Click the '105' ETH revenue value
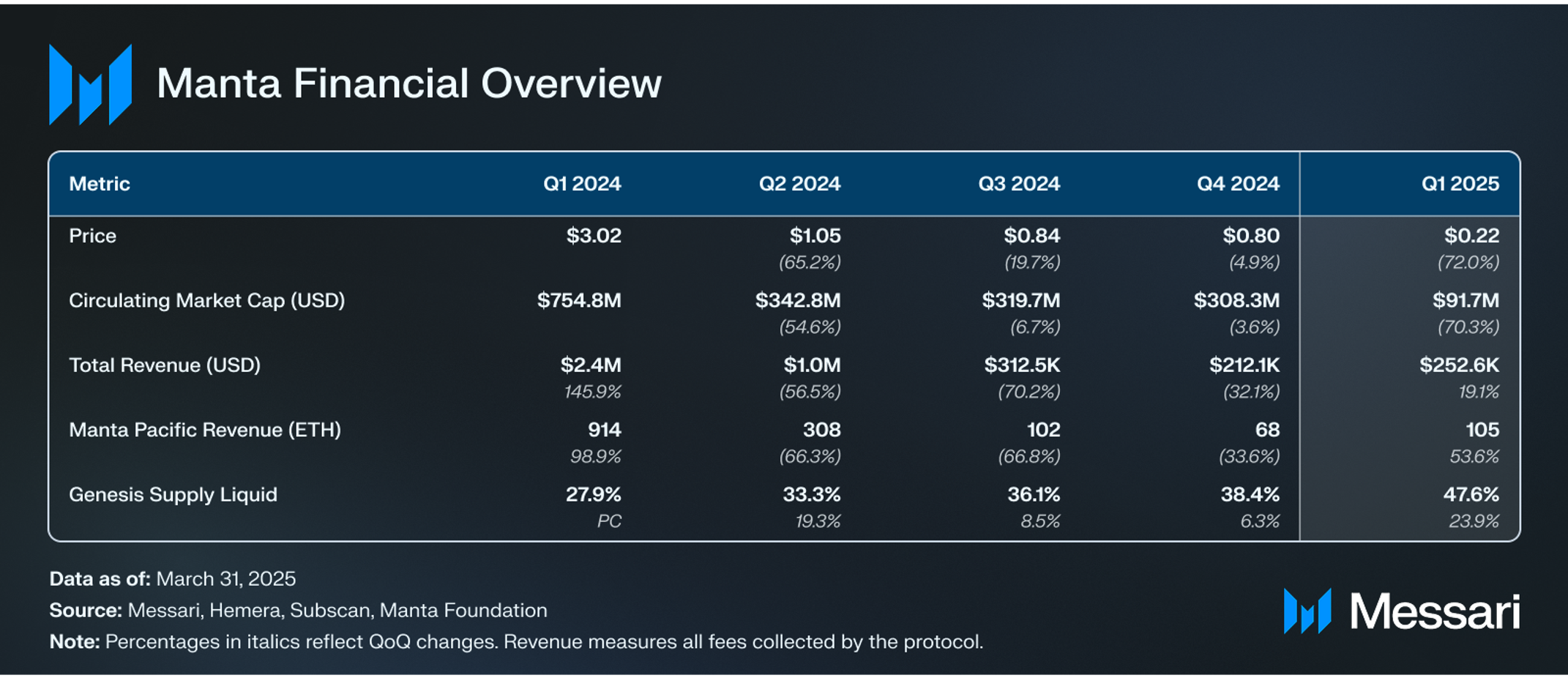The image size is (1568, 678). [x=1482, y=430]
